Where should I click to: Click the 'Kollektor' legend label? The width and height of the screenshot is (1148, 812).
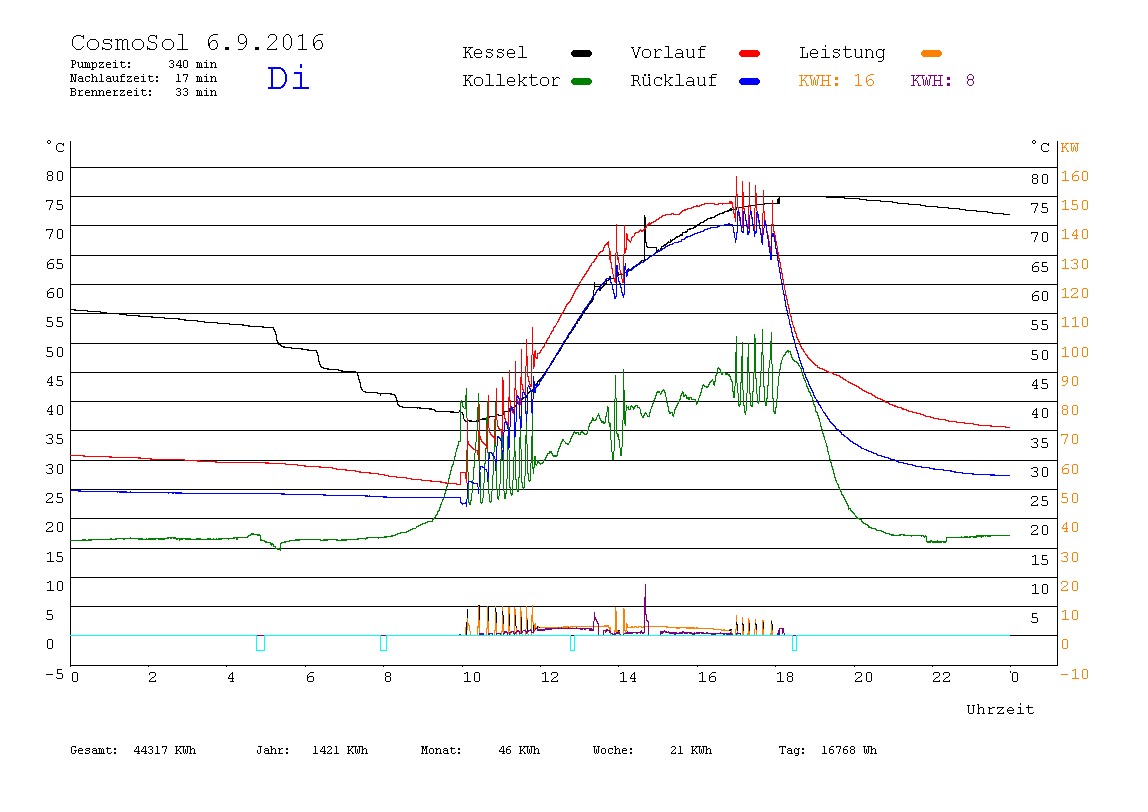[510, 81]
